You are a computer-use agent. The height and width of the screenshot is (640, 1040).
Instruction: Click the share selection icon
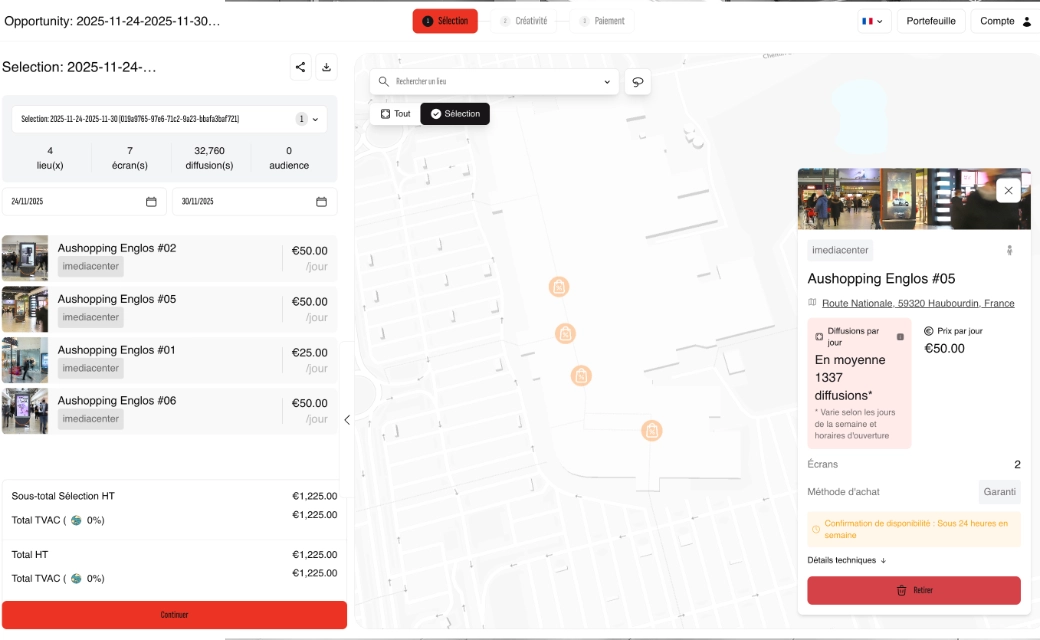pyautogui.click(x=300, y=67)
